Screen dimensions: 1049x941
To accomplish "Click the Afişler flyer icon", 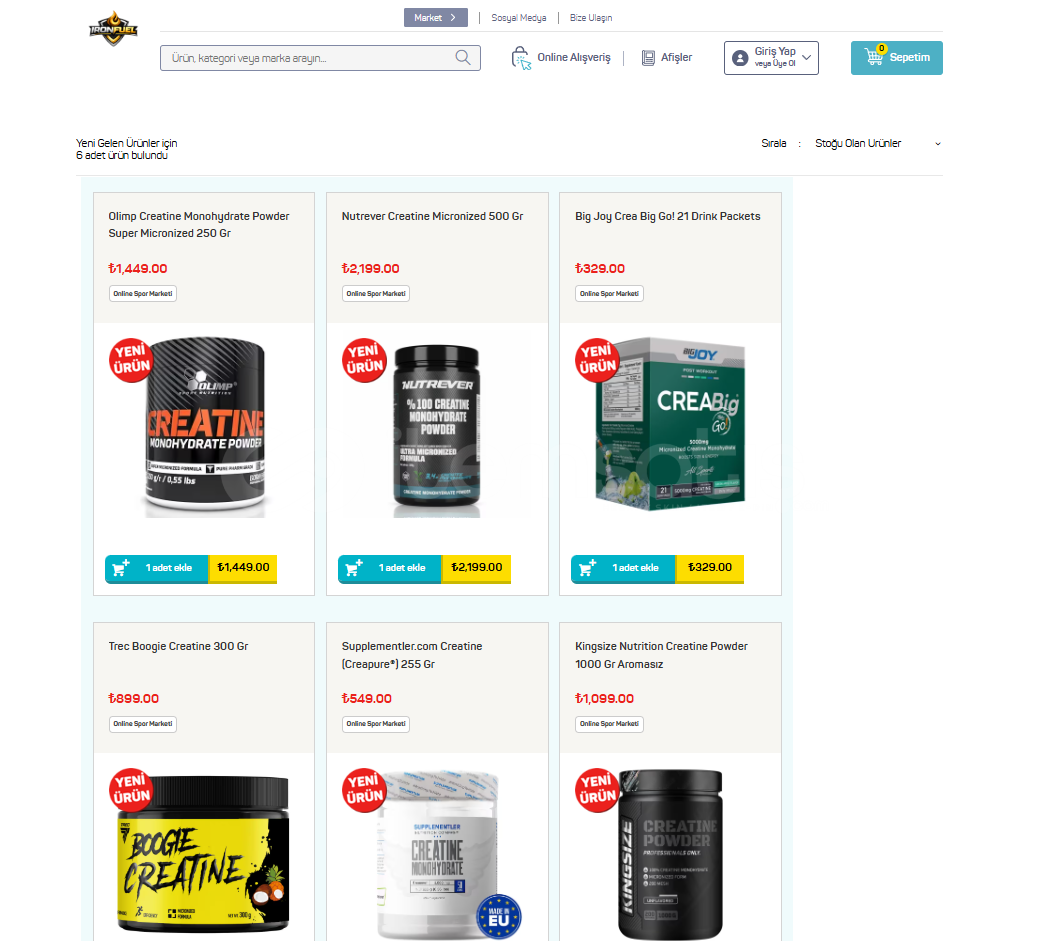I will 648,58.
